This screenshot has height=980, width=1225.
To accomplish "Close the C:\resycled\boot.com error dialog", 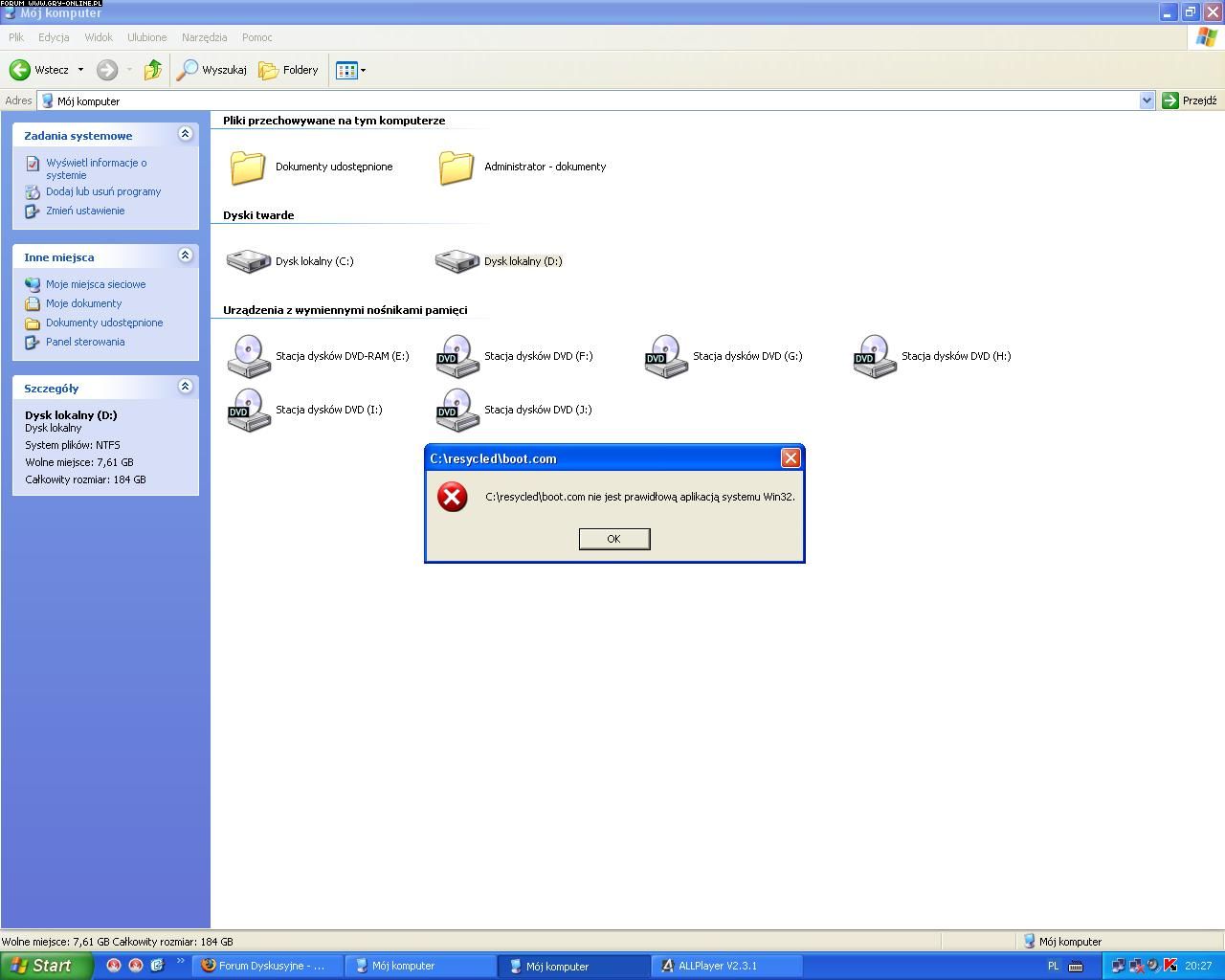I will [x=791, y=458].
